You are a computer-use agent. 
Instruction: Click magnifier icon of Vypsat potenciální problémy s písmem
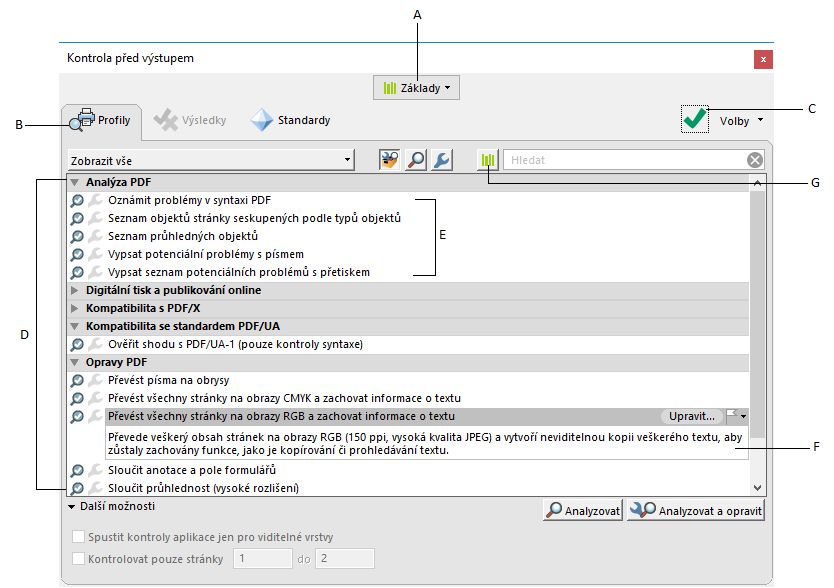click(x=77, y=255)
